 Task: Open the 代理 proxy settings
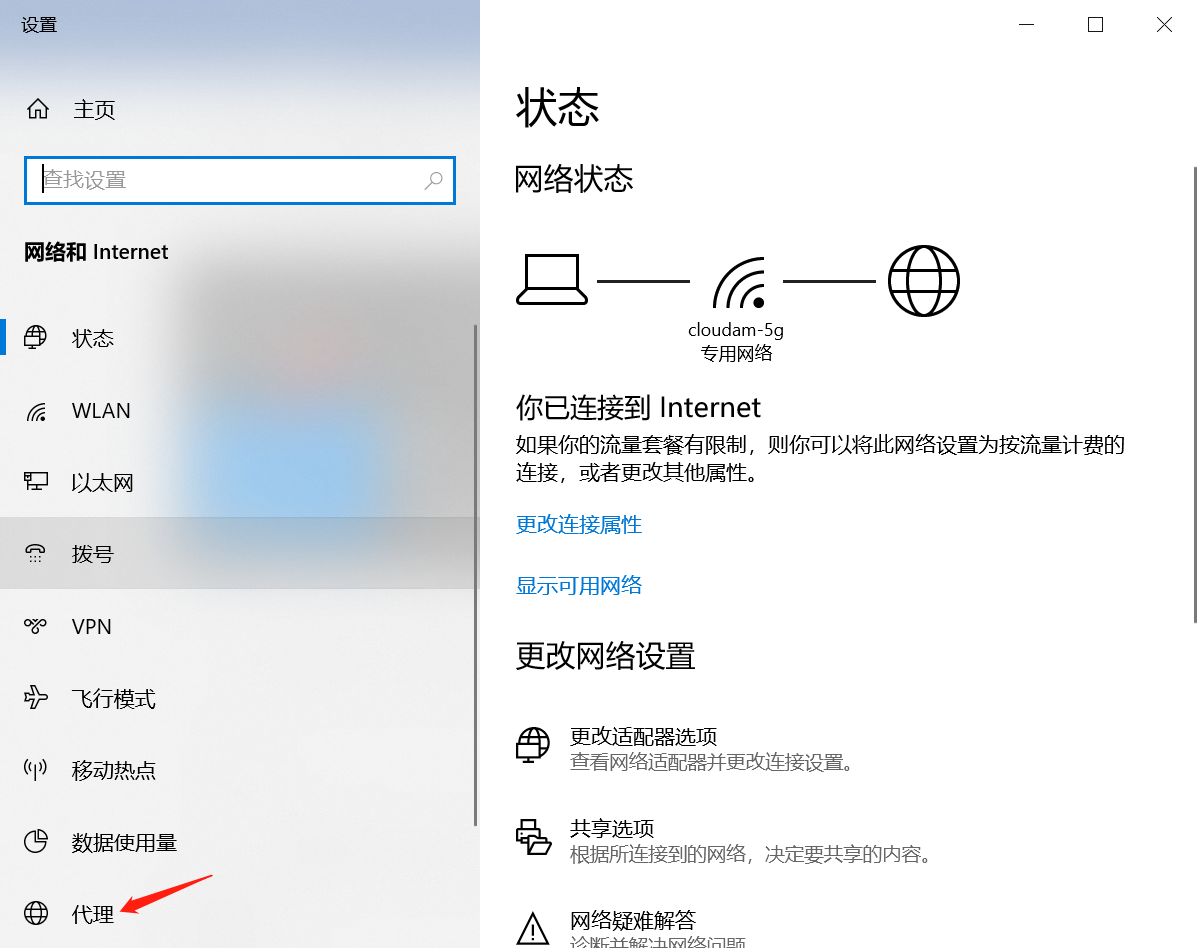pyautogui.click(x=239, y=913)
